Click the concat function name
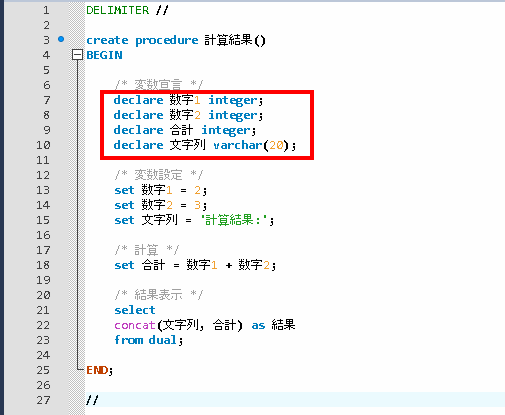The height and width of the screenshot is (415, 505). 135,325
